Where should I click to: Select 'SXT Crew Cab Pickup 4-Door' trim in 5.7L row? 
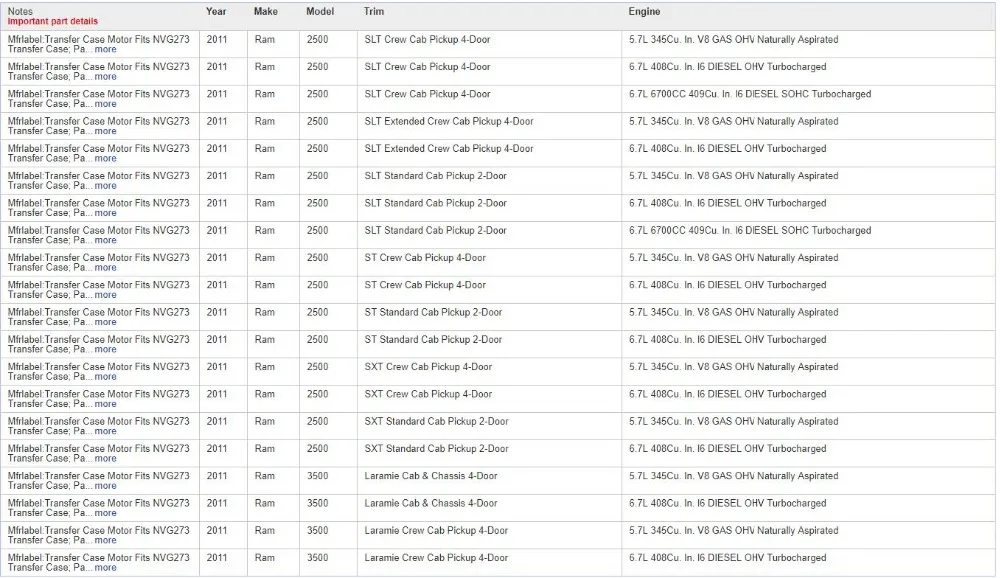pyautogui.click(x=428, y=367)
